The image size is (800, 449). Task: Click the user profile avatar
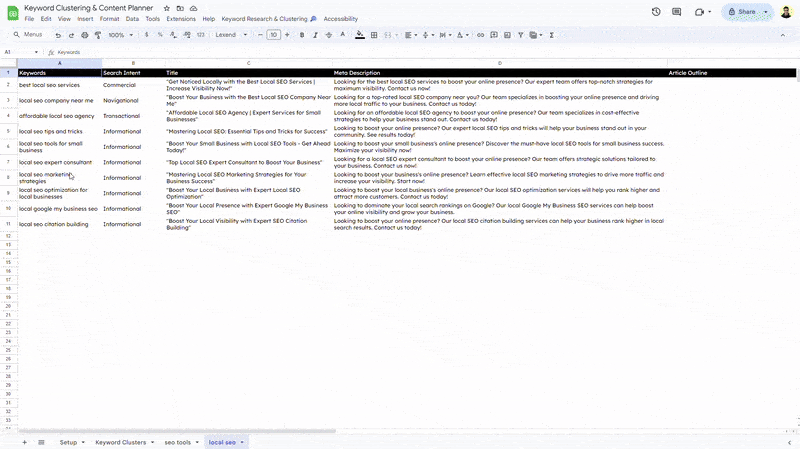pyautogui.click(x=786, y=12)
